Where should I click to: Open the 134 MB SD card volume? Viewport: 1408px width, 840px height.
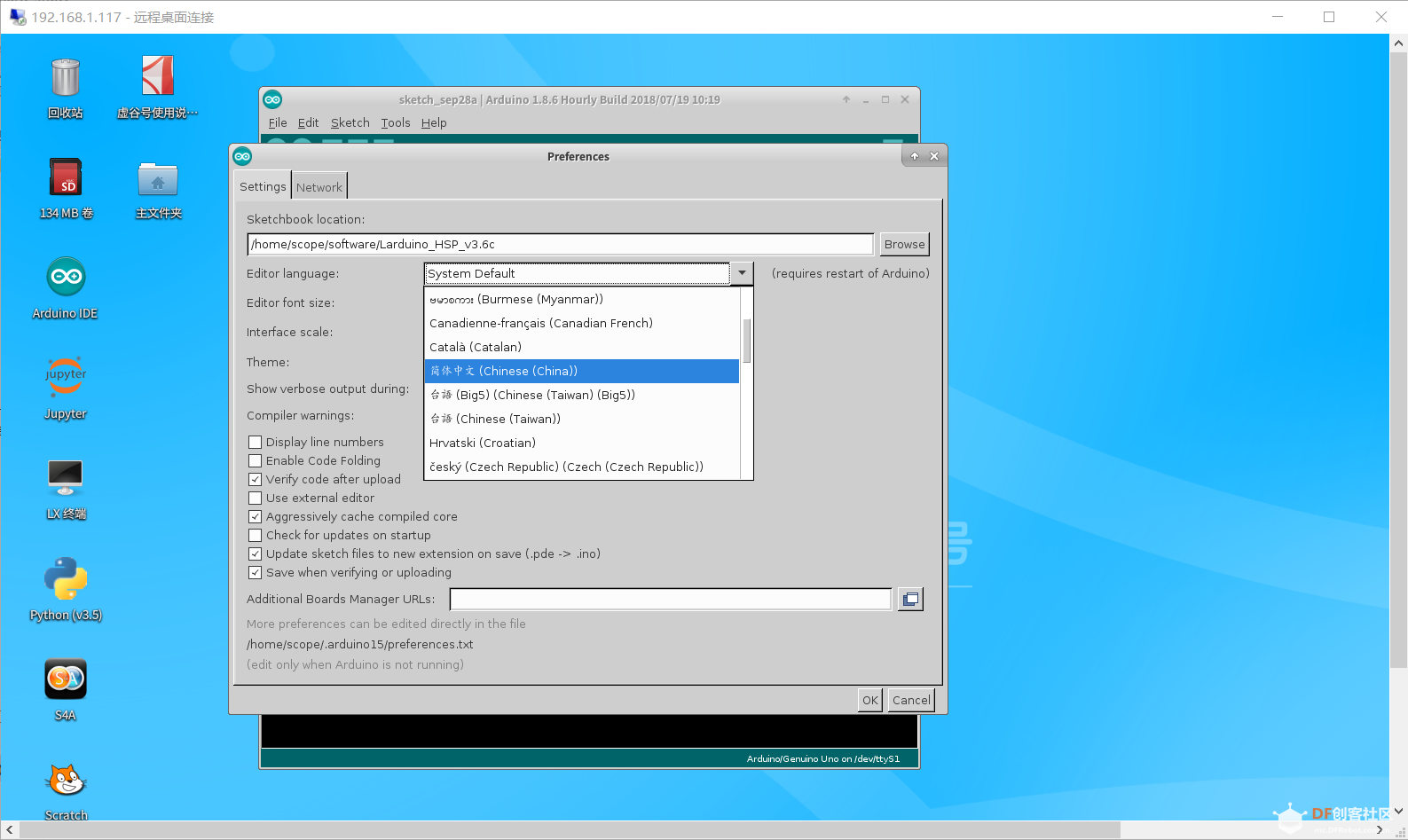(x=66, y=177)
